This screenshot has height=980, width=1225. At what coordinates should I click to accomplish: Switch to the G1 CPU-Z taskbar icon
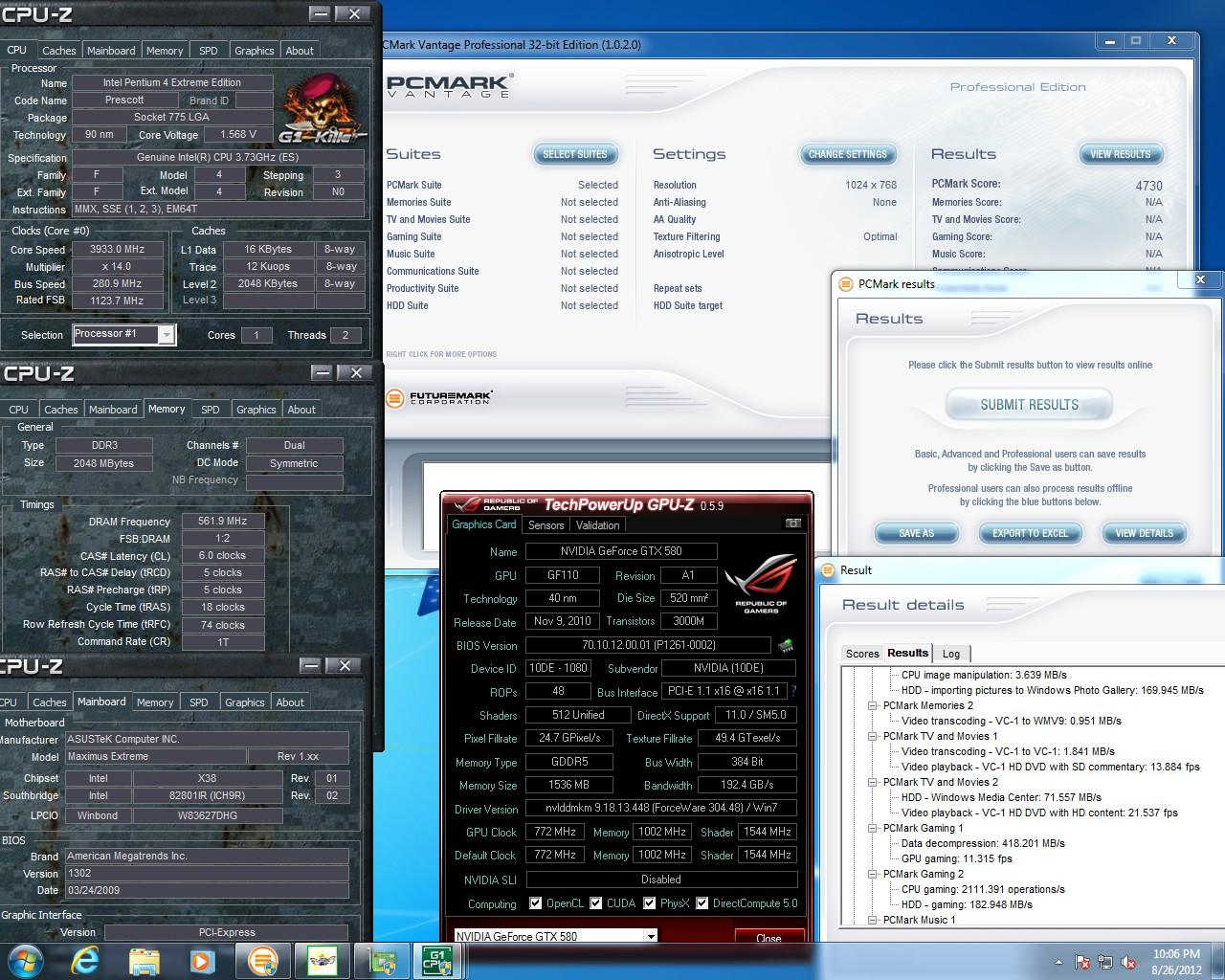[437, 960]
